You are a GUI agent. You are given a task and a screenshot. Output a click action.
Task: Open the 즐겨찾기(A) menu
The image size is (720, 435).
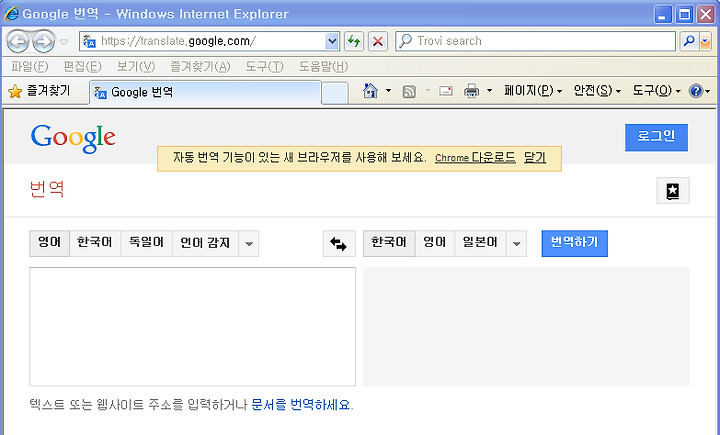200,67
